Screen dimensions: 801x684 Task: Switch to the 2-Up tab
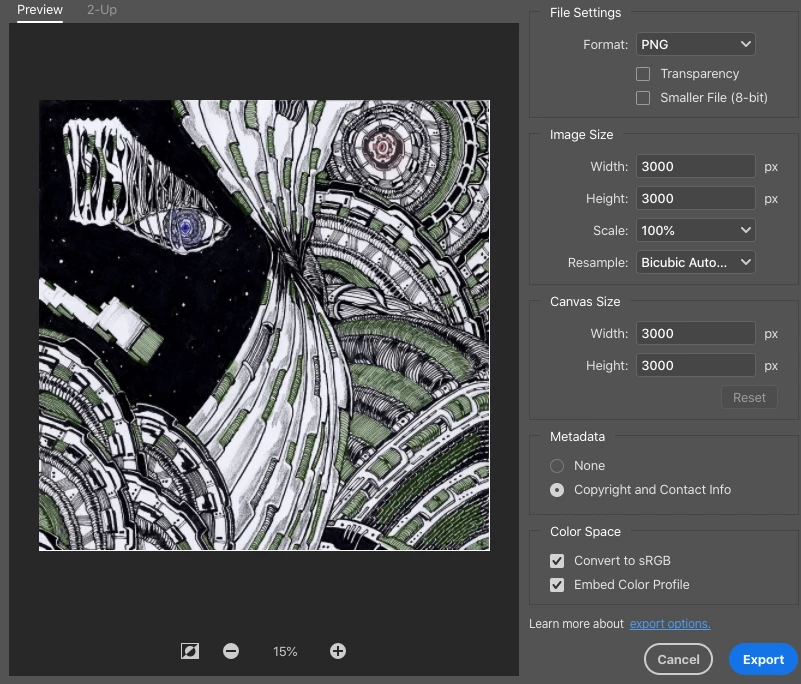pos(102,10)
